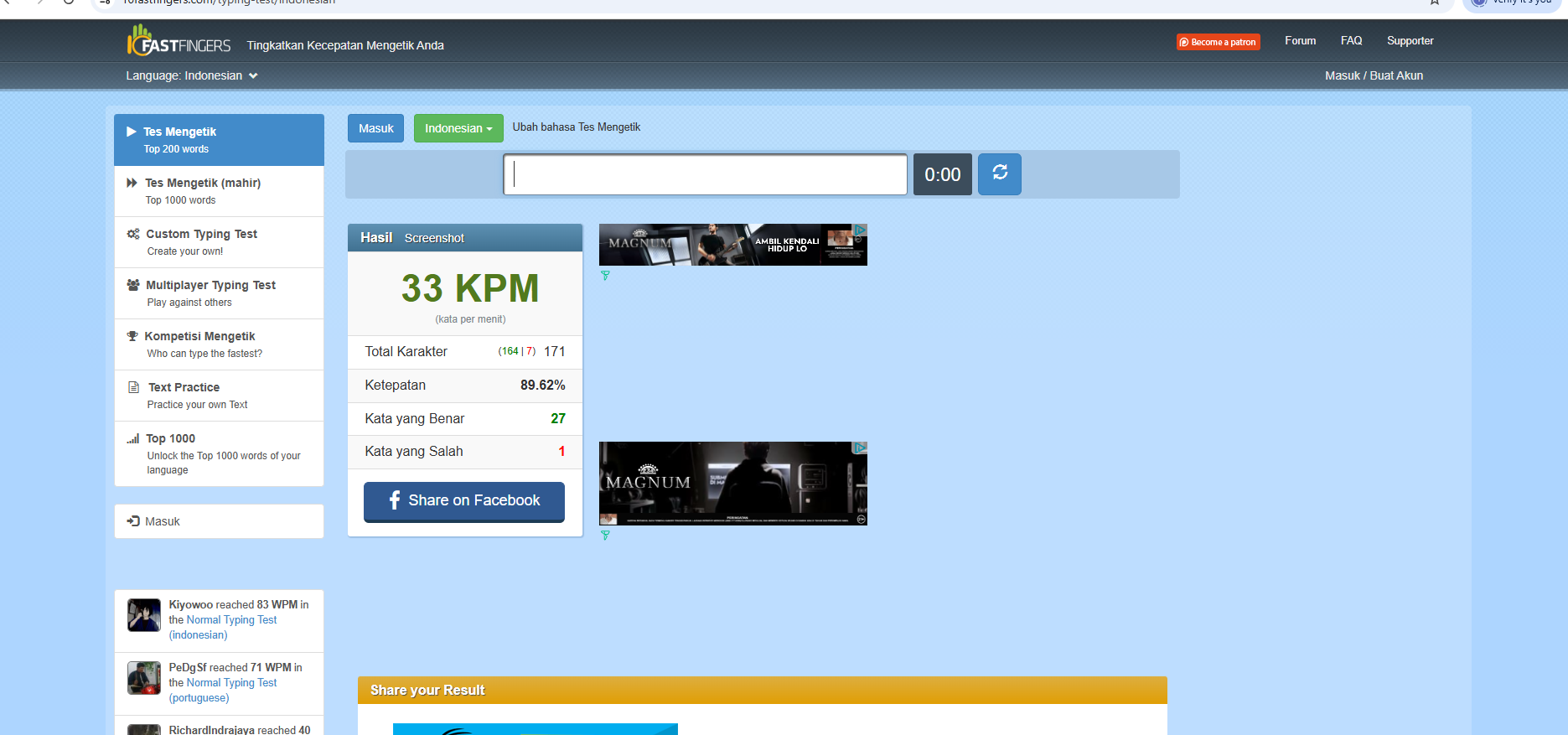Viewport: 1568px width, 735px height.
Task: Click the Share on Facebook button
Action: pyautogui.click(x=464, y=501)
